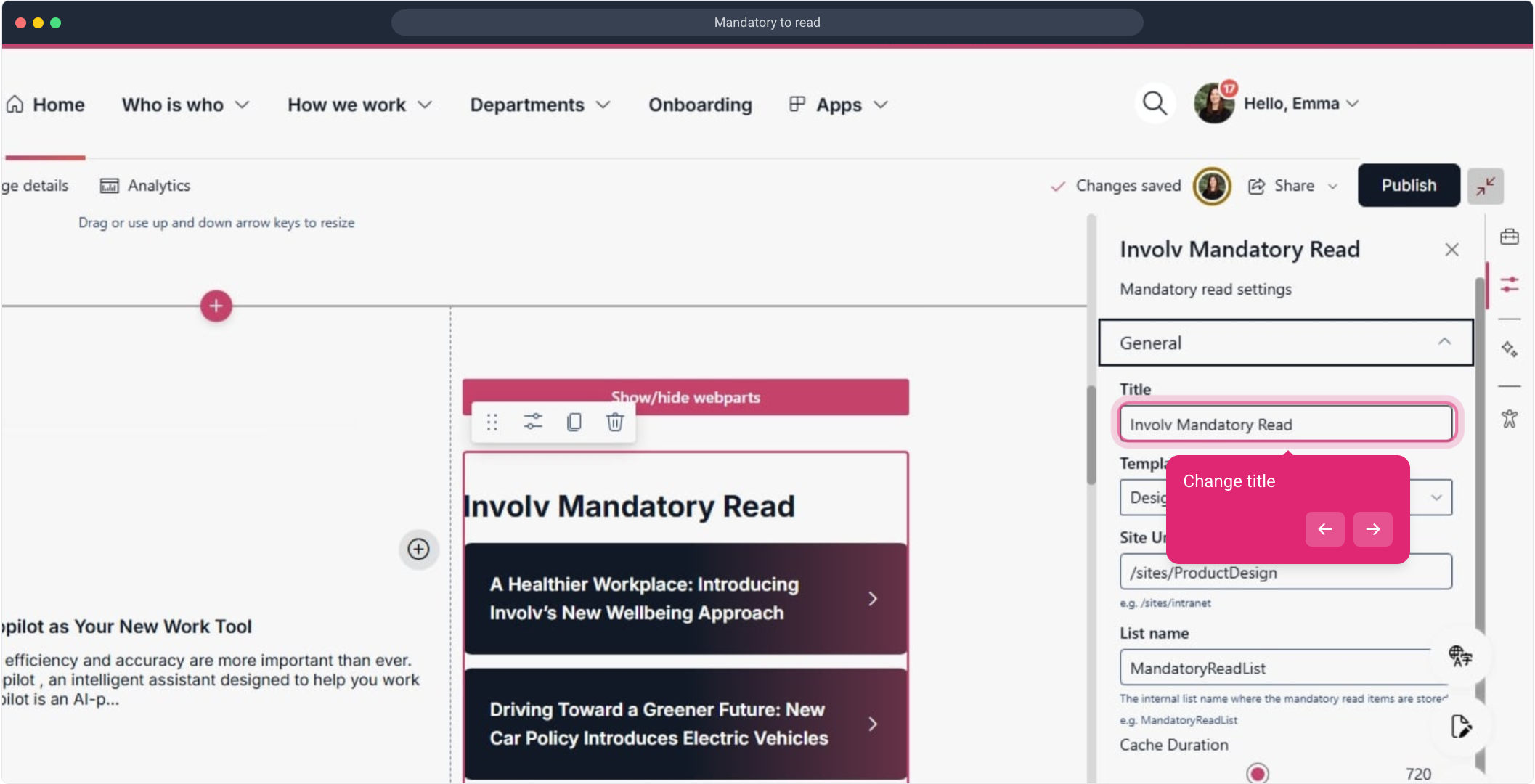Open the page details tab
The height and width of the screenshot is (784, 1535).
(35, 186)
